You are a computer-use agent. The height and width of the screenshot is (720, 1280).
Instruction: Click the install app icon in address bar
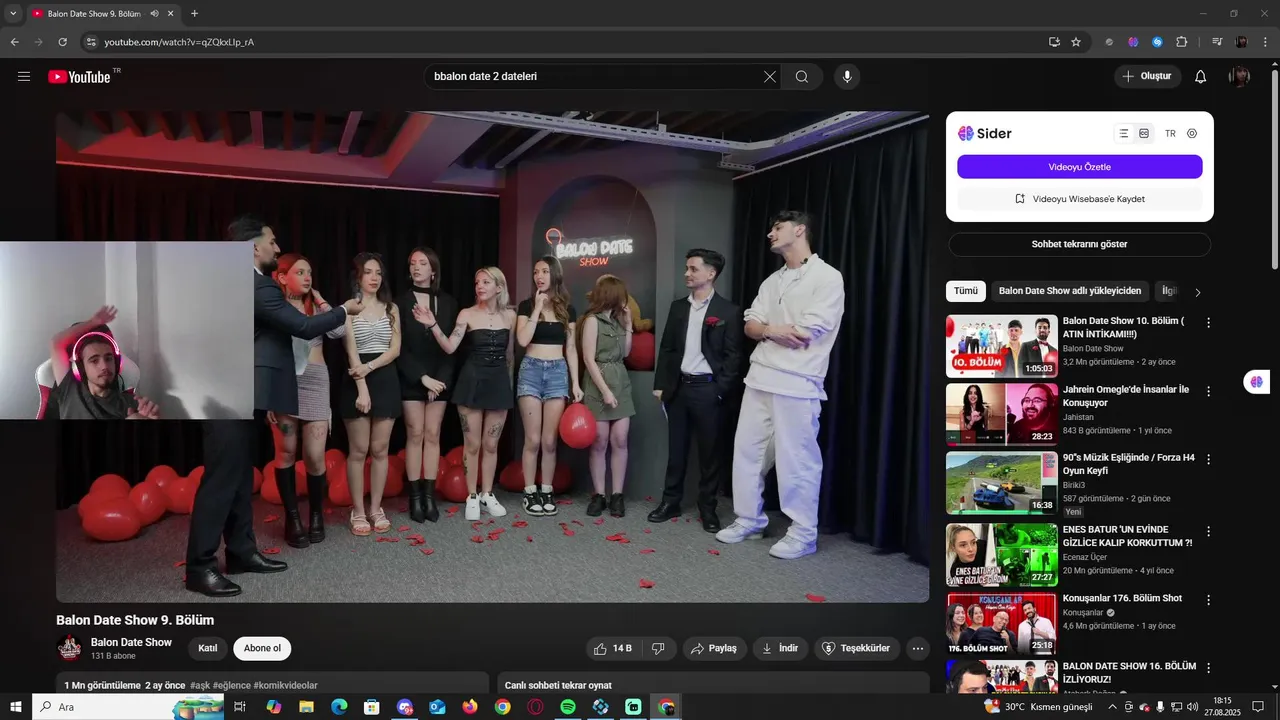[x=1054, y=42]
